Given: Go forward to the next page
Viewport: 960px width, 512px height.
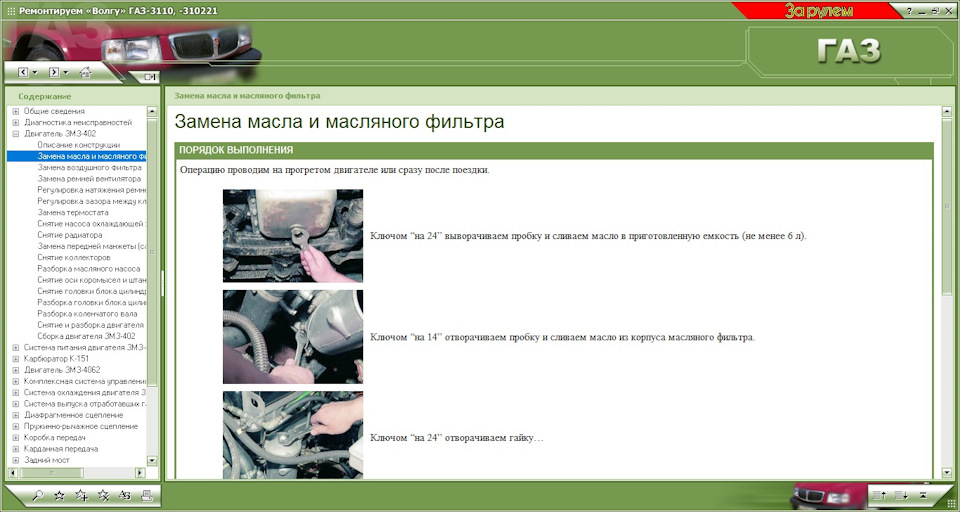Looking at the screenshot, I should [x=54, y=72].
